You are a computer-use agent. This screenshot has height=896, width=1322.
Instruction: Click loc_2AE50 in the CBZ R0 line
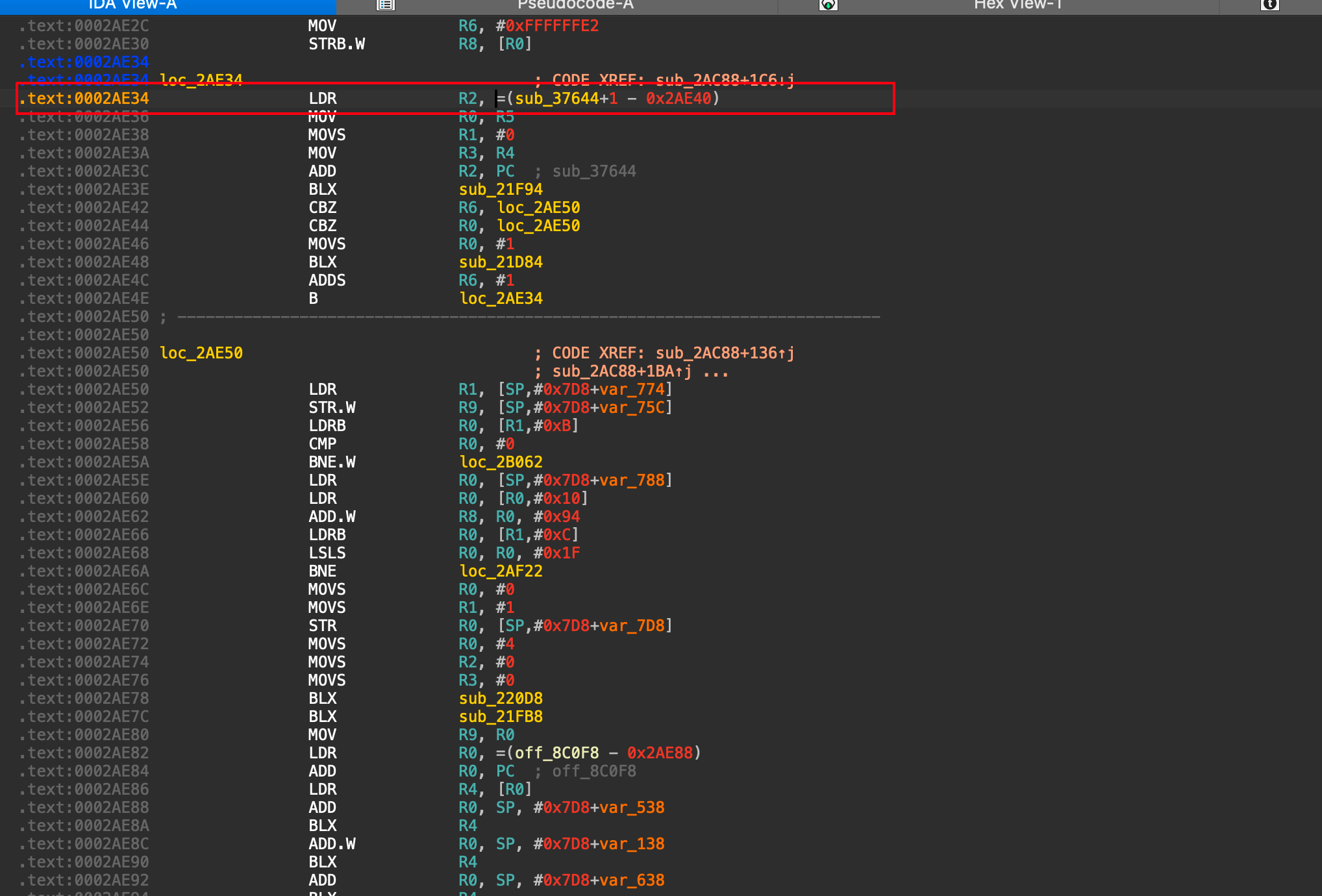pyautogui.click(x=538, y=226)
